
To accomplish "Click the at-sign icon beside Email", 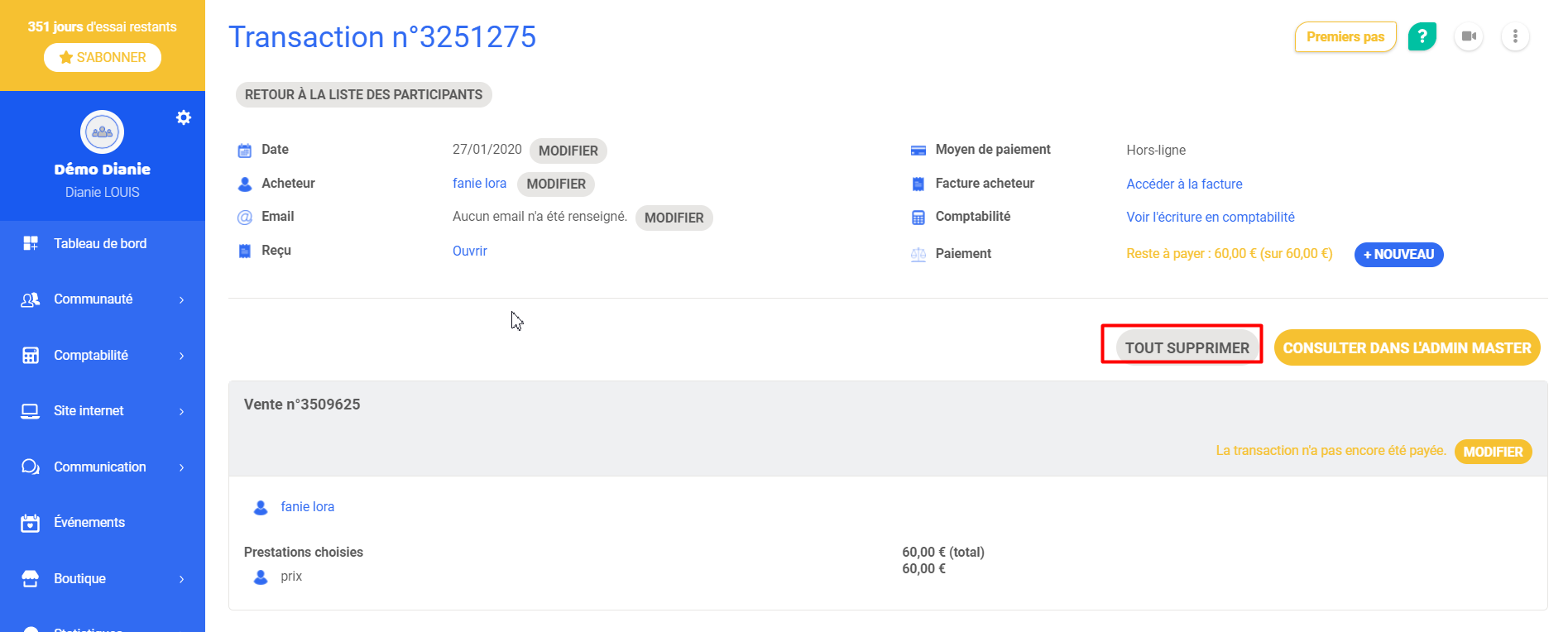I will pyautogui.click(x=245, y=218).
